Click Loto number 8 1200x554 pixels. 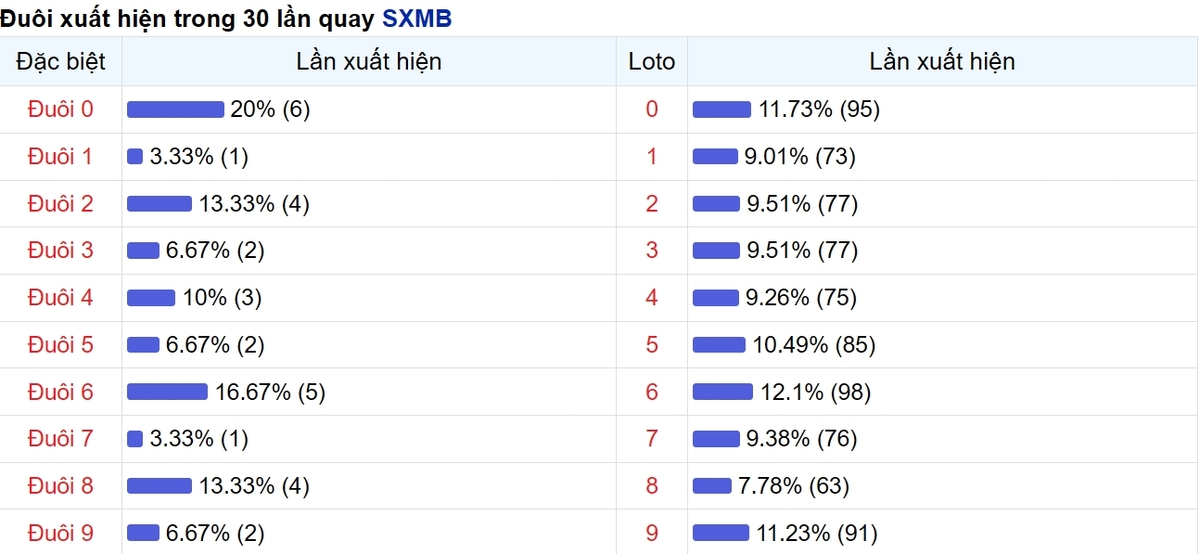(652, 486)
